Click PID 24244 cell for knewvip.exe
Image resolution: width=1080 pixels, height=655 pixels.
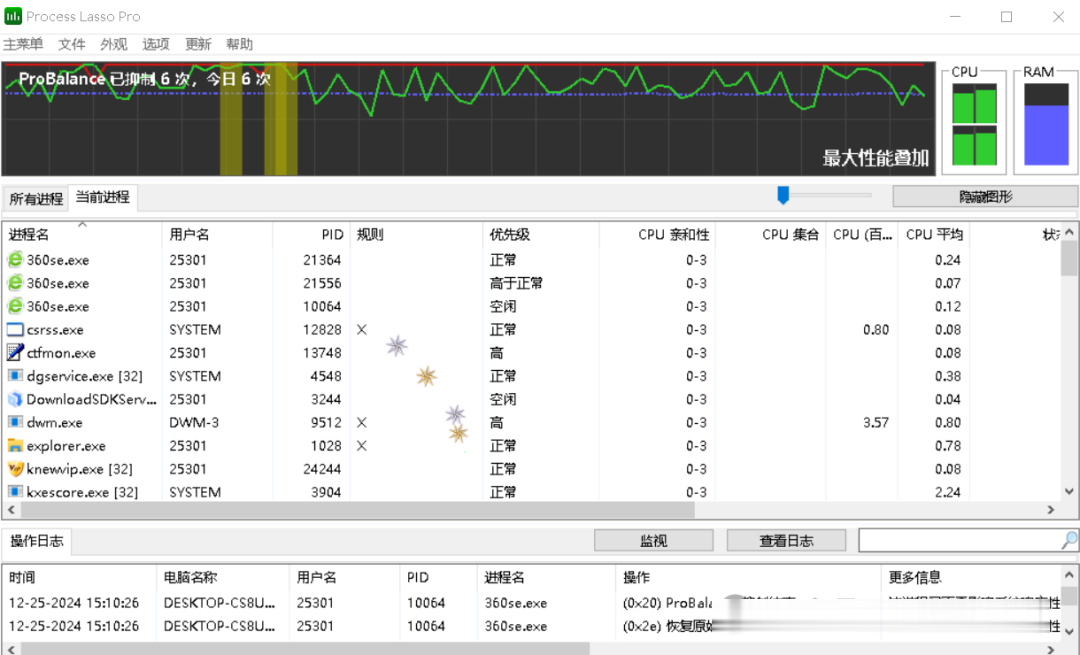[322, 469]
